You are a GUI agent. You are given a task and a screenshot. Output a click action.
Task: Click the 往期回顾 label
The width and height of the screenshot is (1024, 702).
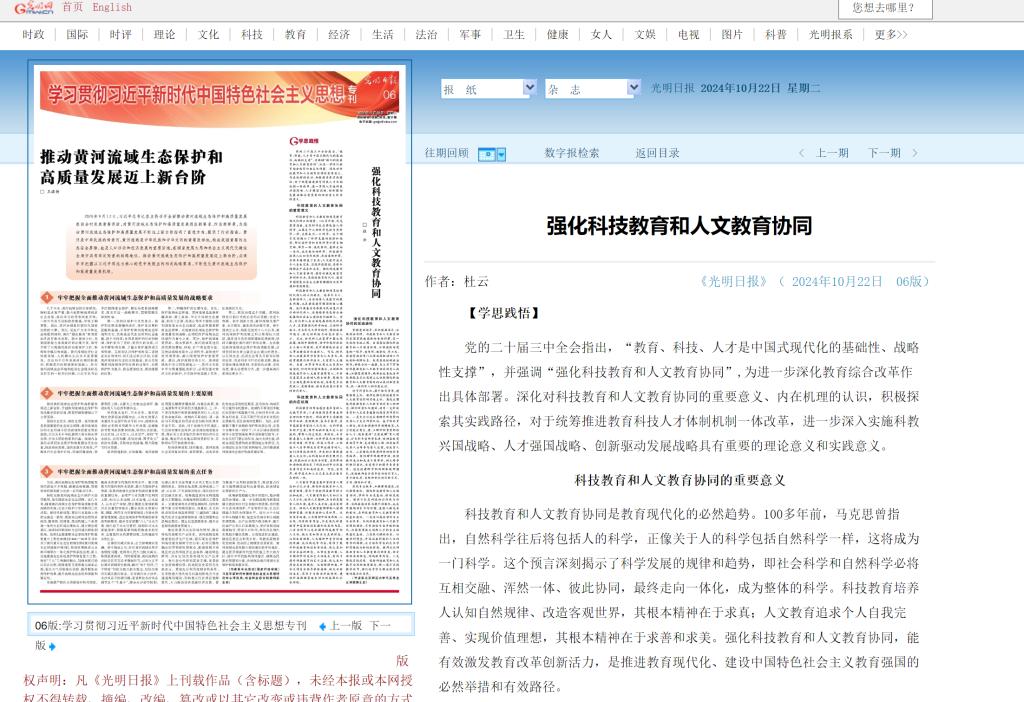tap(447, 153)
